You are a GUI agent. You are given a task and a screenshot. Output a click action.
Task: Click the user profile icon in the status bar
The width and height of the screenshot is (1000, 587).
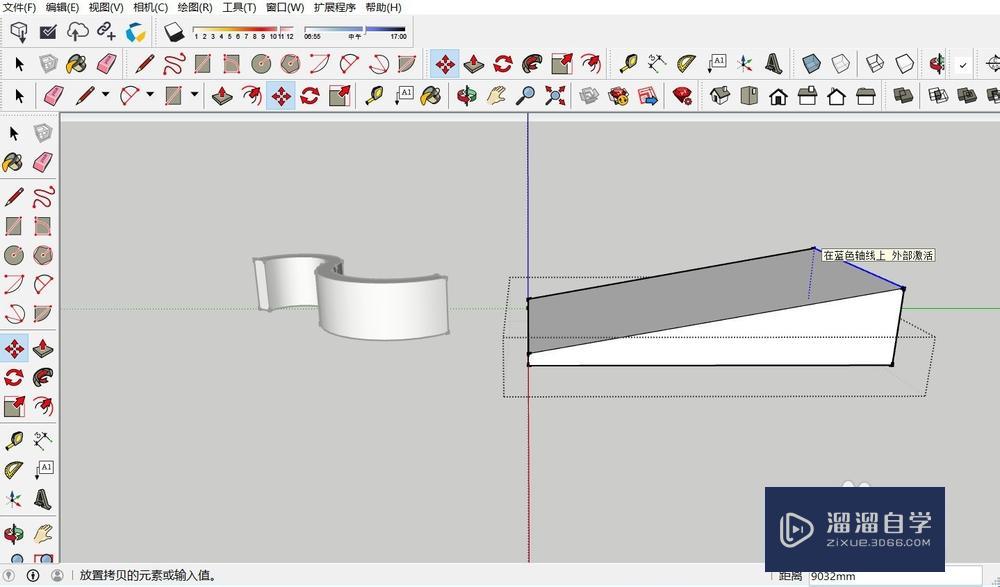click(57, 576)
